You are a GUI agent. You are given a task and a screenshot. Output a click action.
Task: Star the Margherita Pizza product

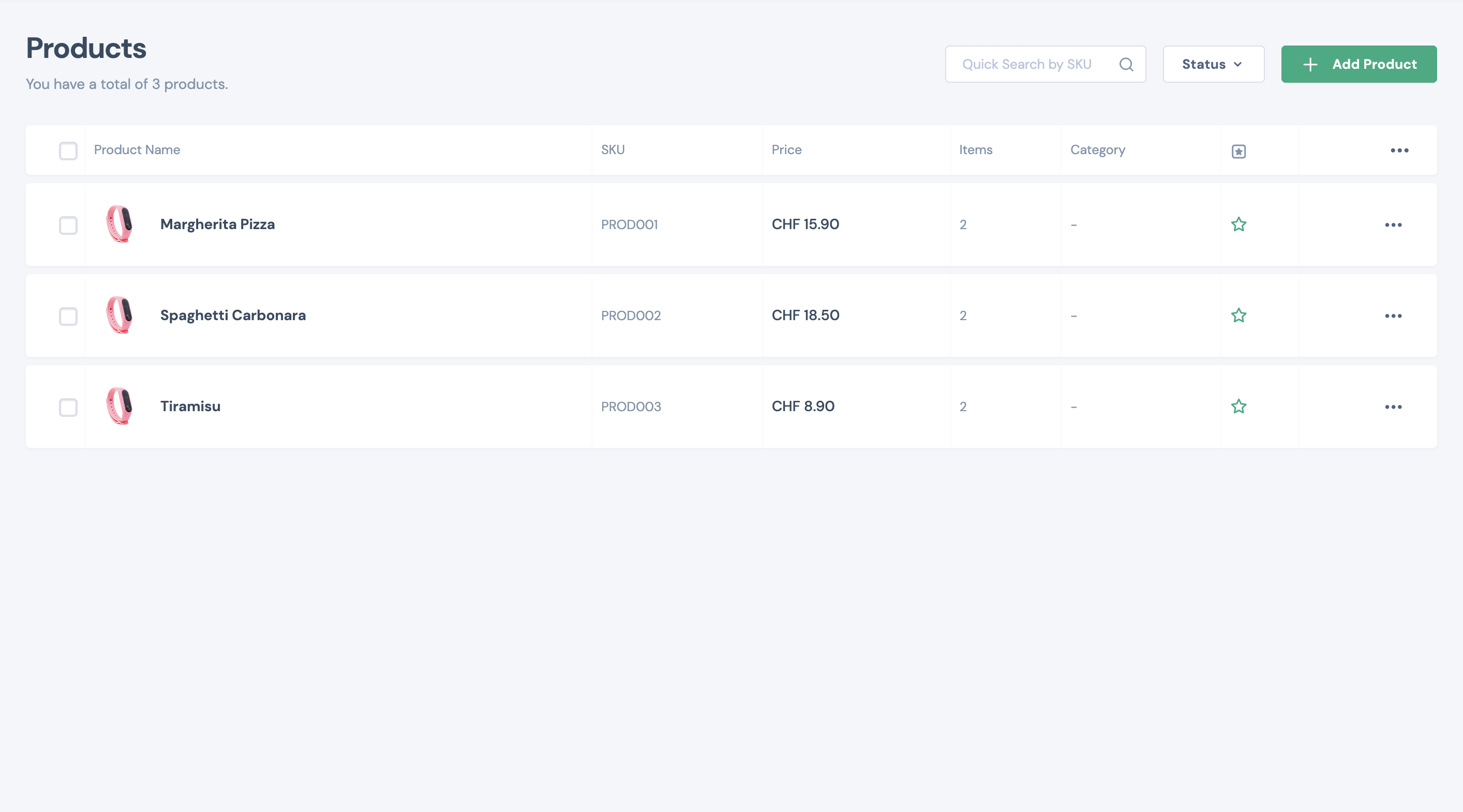[1238, 224]
